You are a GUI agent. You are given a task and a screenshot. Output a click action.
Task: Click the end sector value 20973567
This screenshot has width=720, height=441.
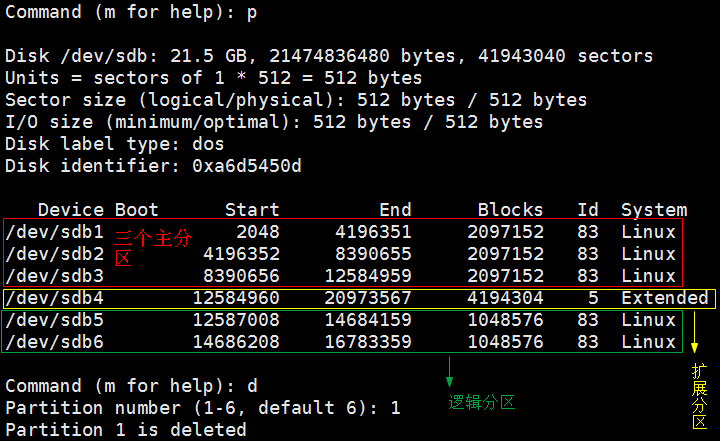368,298
